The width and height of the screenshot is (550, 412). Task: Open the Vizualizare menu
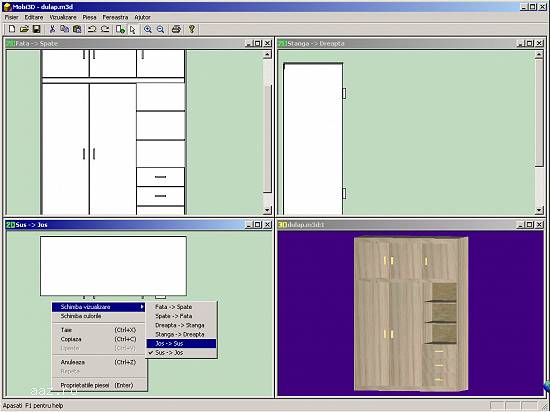(x=63, y=17)
